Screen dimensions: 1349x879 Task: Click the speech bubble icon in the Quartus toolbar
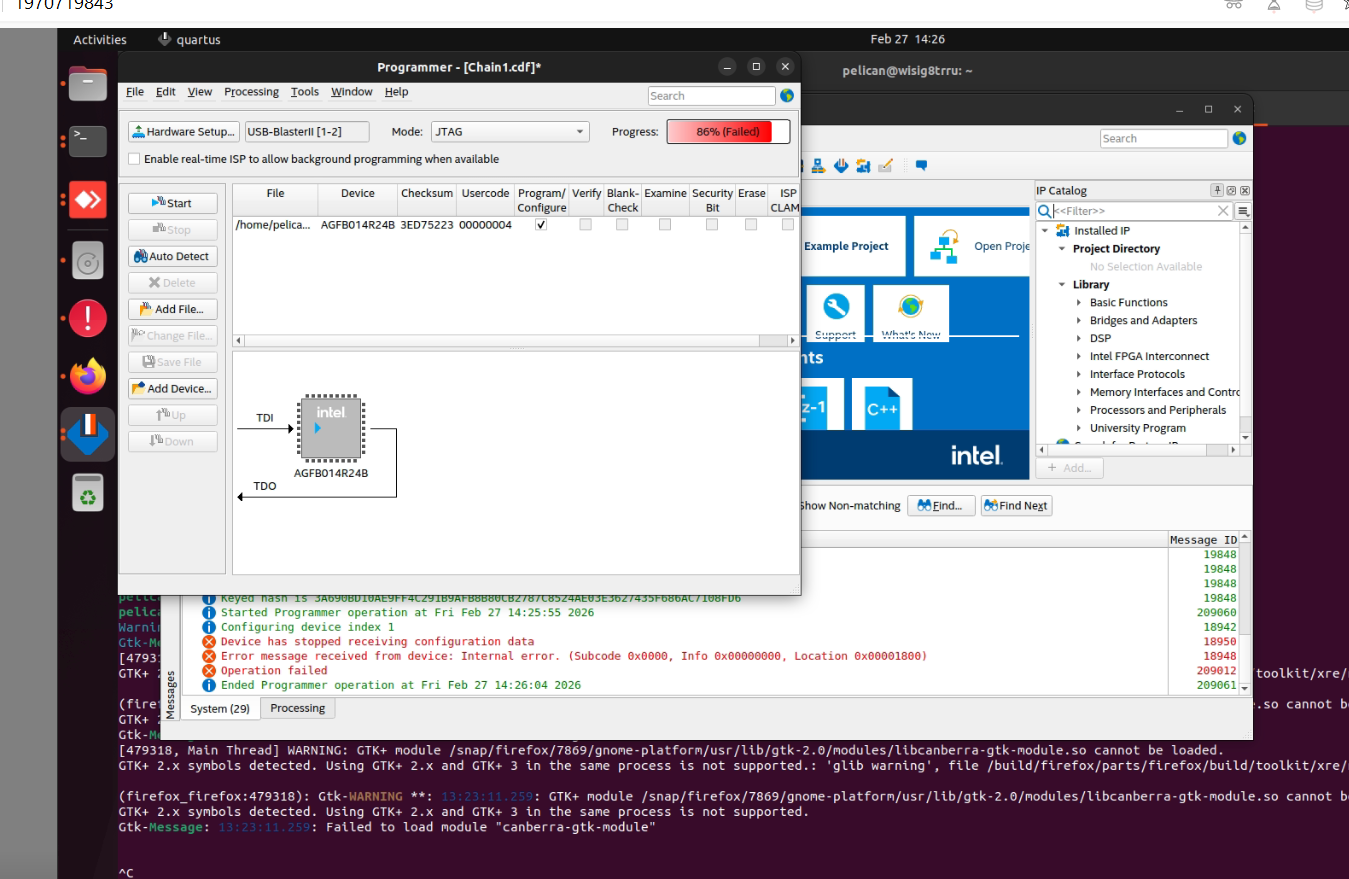pyautogui.click(x=921, y=165)
